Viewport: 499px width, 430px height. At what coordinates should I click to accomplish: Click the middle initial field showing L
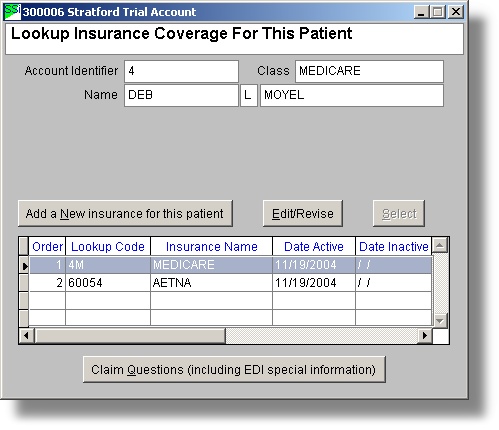pos(249,95)
